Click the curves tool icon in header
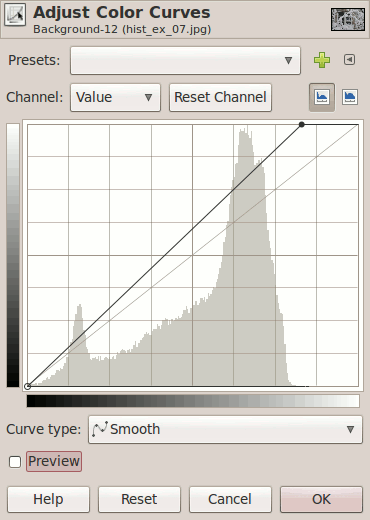 point(15,15)
